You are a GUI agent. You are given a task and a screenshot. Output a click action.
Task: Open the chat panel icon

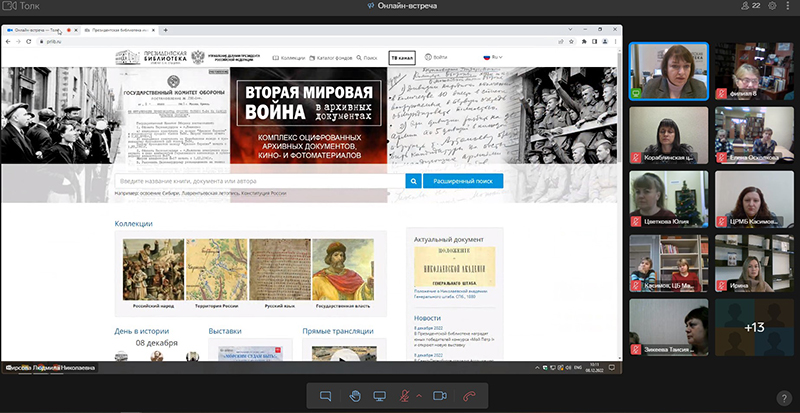pyautogui.click(x=325, y=396)
